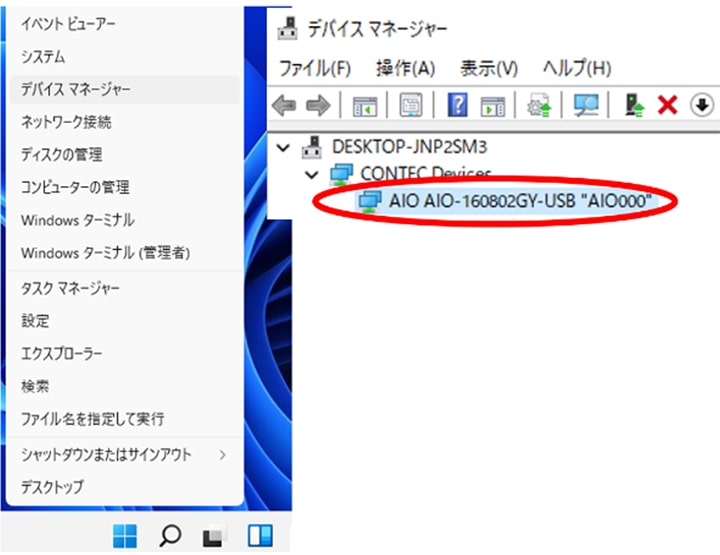Open the Properties toolbar icon
The width and height of the screenshot is (720, 555).
pos(411,105)
